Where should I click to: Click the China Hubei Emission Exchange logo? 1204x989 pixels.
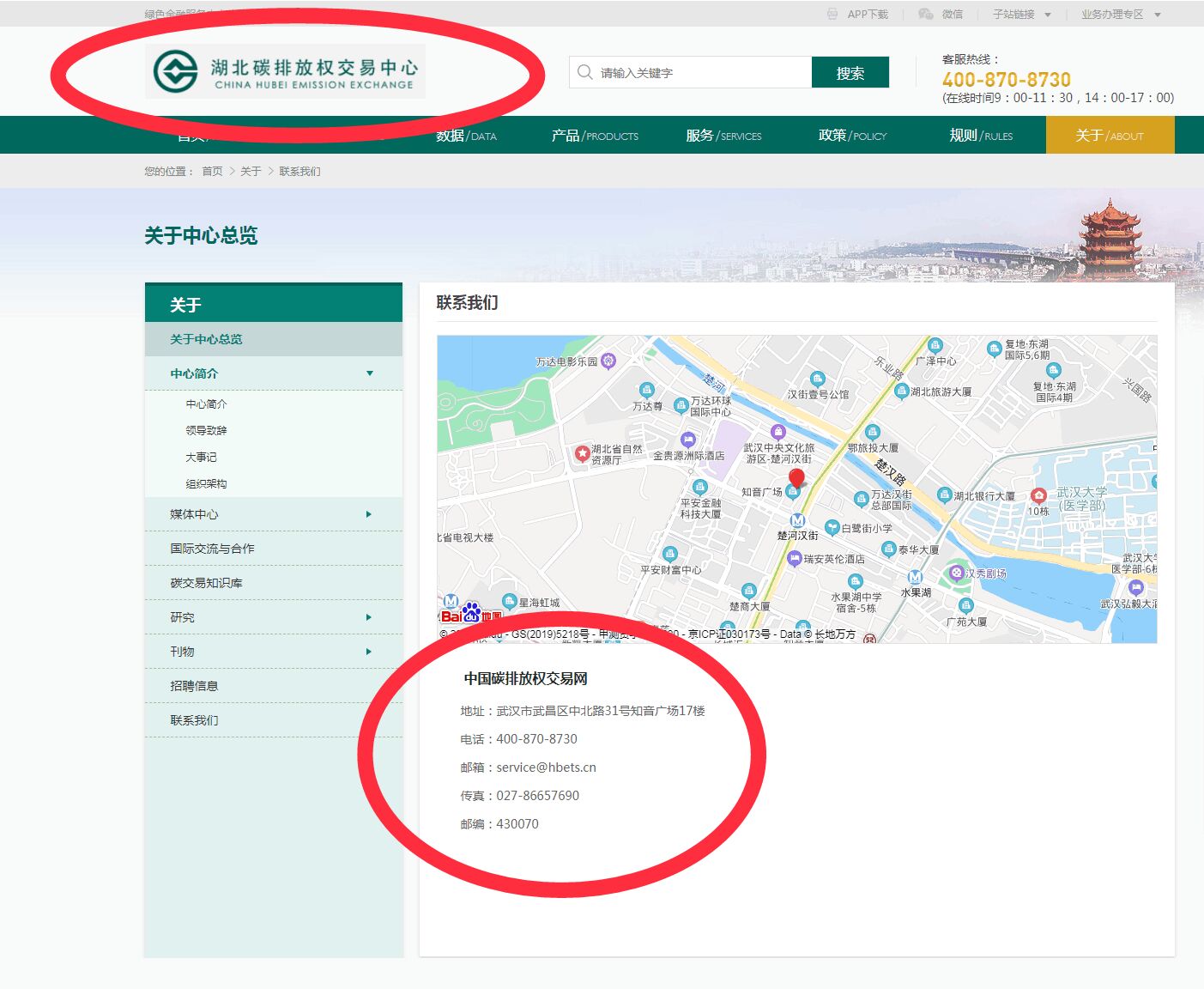click(x=286, y=71)
